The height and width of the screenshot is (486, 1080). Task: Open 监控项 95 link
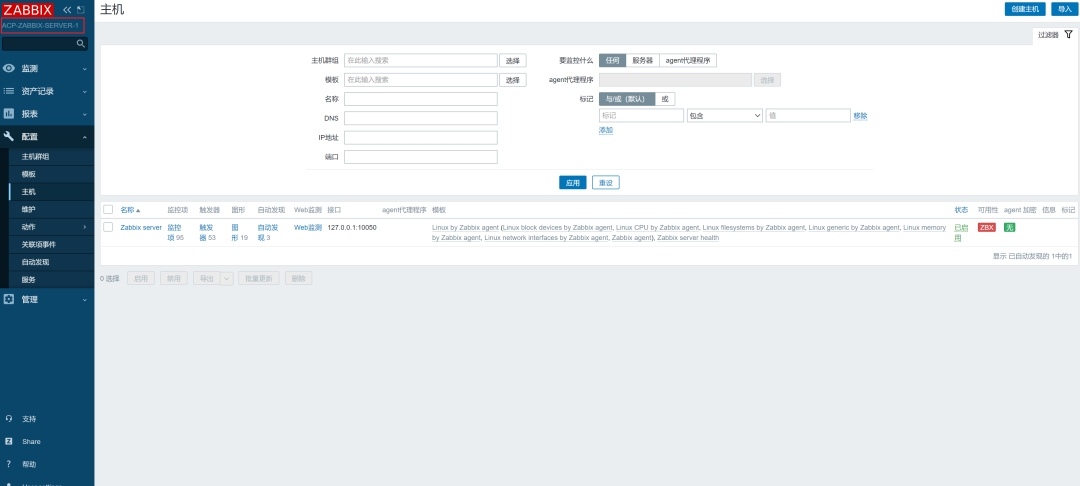point(176,232)
